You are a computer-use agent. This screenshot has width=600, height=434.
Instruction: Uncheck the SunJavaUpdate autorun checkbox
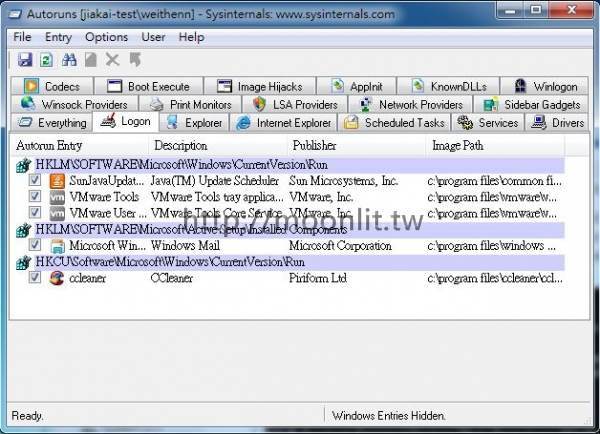[36, 181]
